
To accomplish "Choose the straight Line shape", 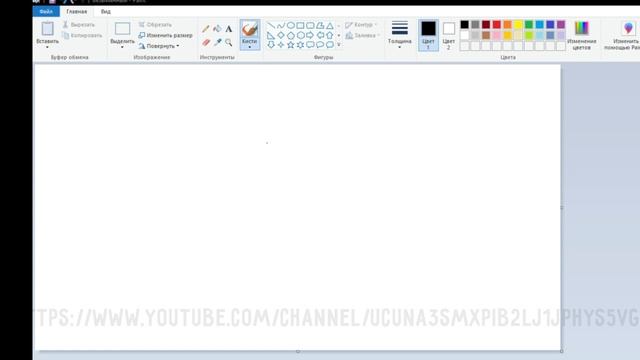I will [x=271, y=26].
